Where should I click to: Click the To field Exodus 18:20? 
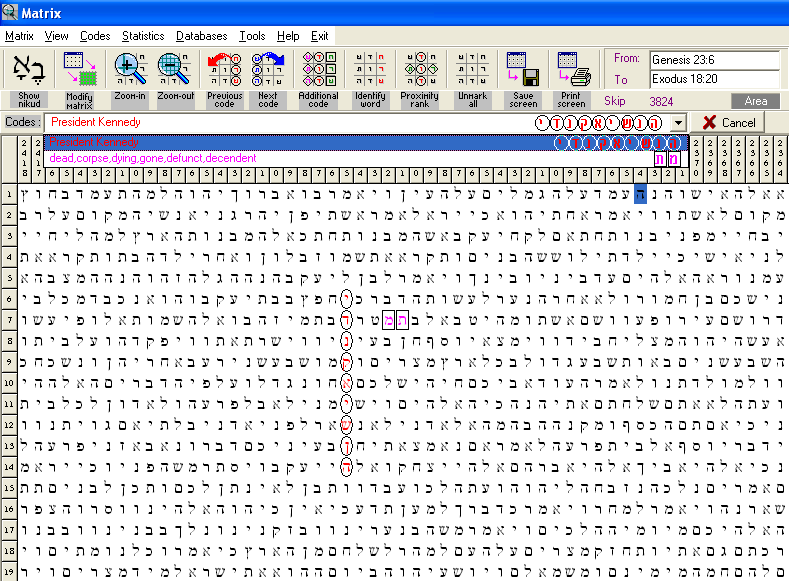point(715,79)
